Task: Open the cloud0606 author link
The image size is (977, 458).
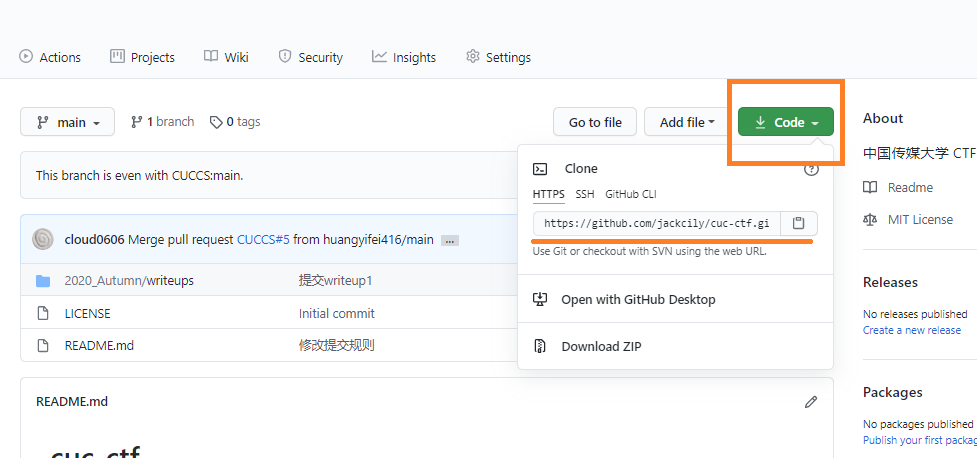Action: pos(94,239)
